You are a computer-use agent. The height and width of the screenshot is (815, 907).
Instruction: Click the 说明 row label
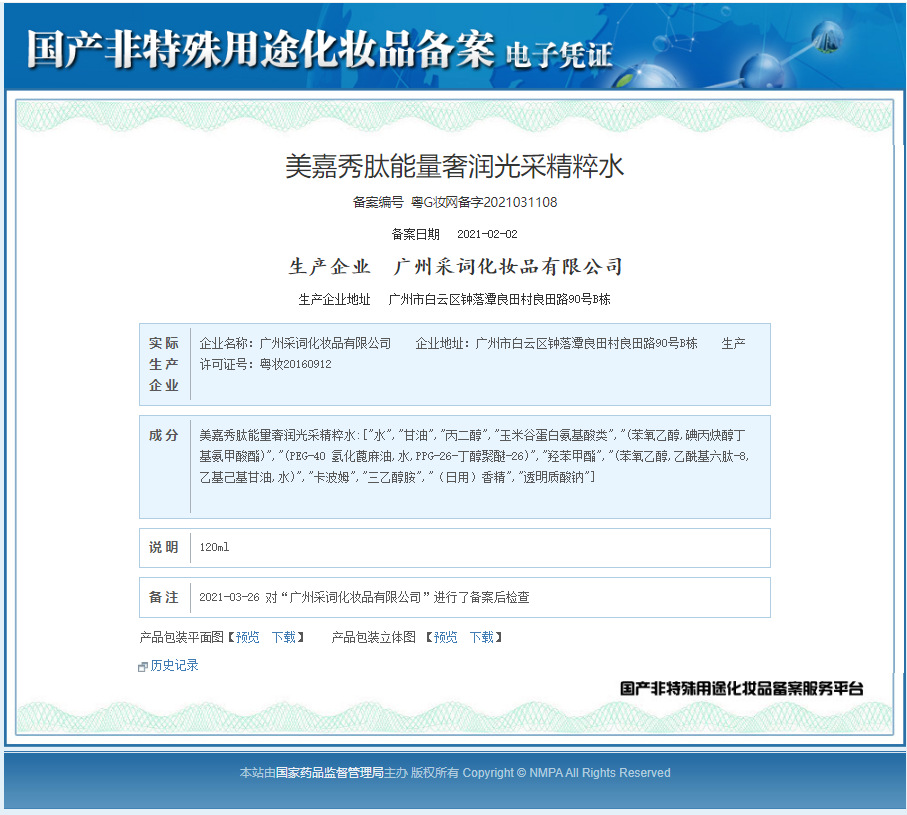point(164,547)
